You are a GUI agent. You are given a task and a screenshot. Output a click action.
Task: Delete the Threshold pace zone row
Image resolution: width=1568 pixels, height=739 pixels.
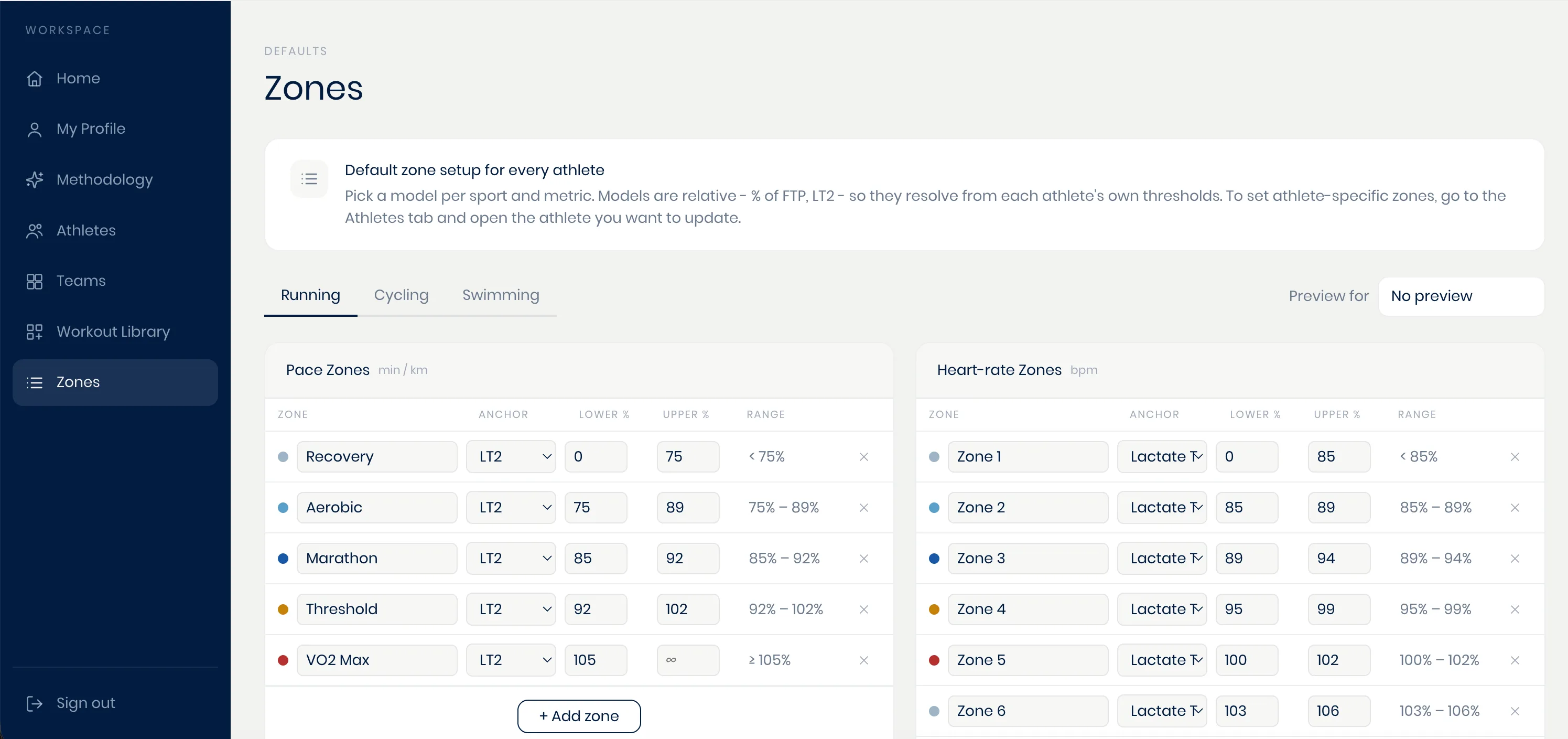click(x=864, y=609)
